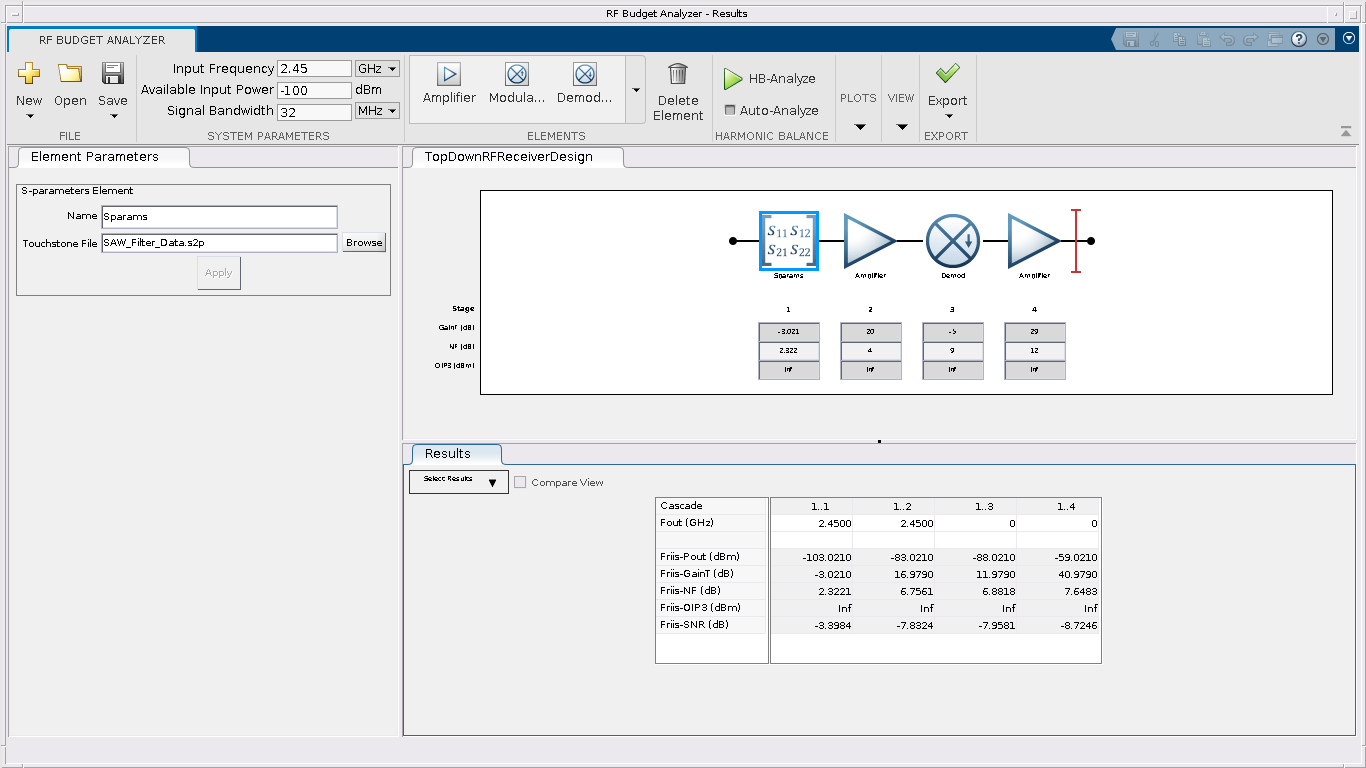Open the Input Frequency GHz unit dropdown

378,69
